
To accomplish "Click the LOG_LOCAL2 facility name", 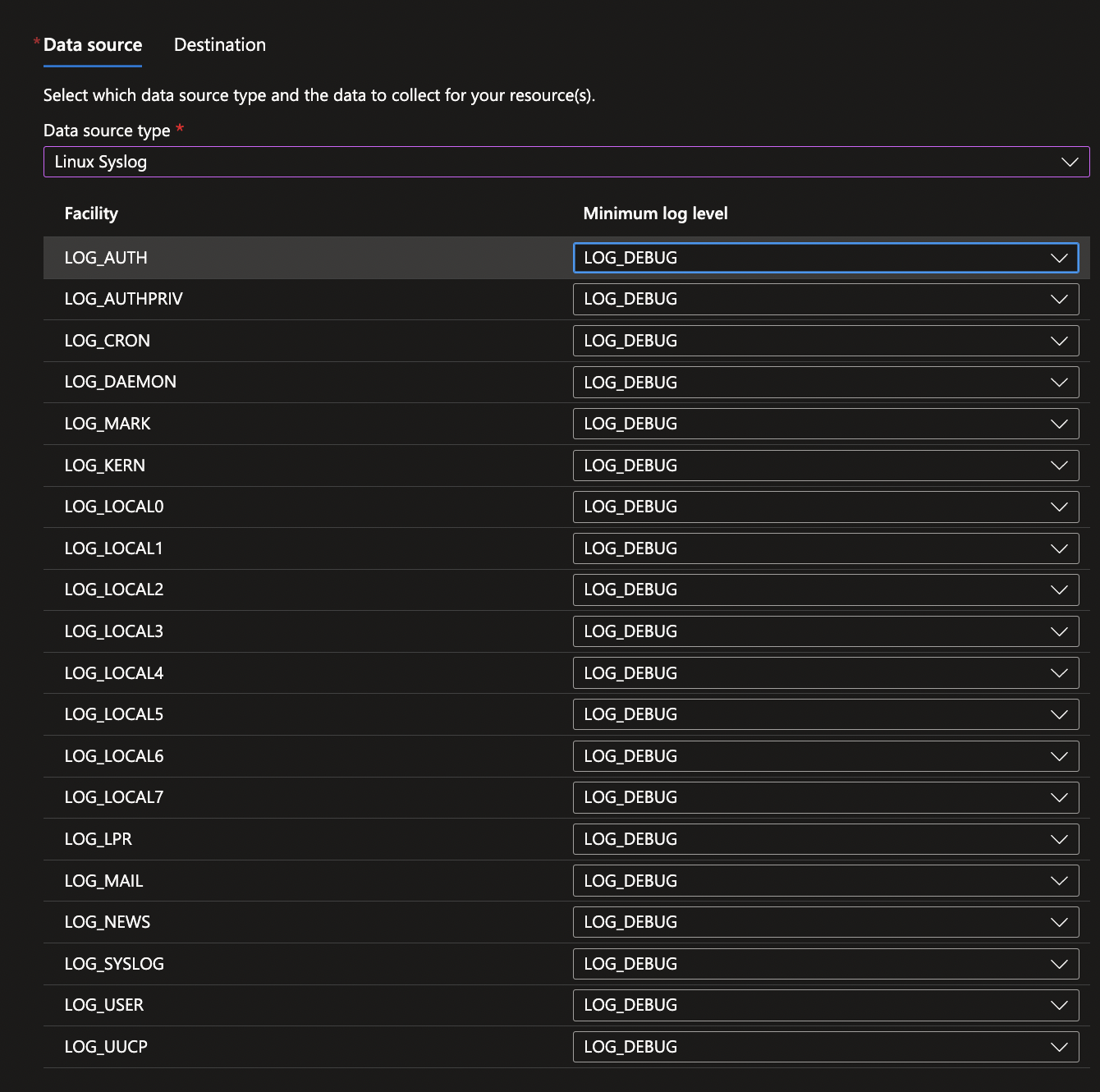I will point(114,590).
